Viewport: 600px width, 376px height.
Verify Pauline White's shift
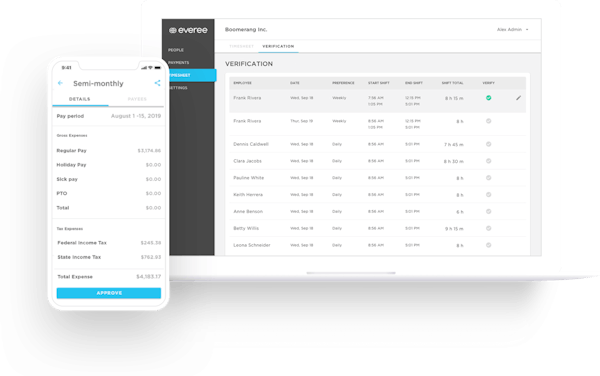(x=489, y=178)
